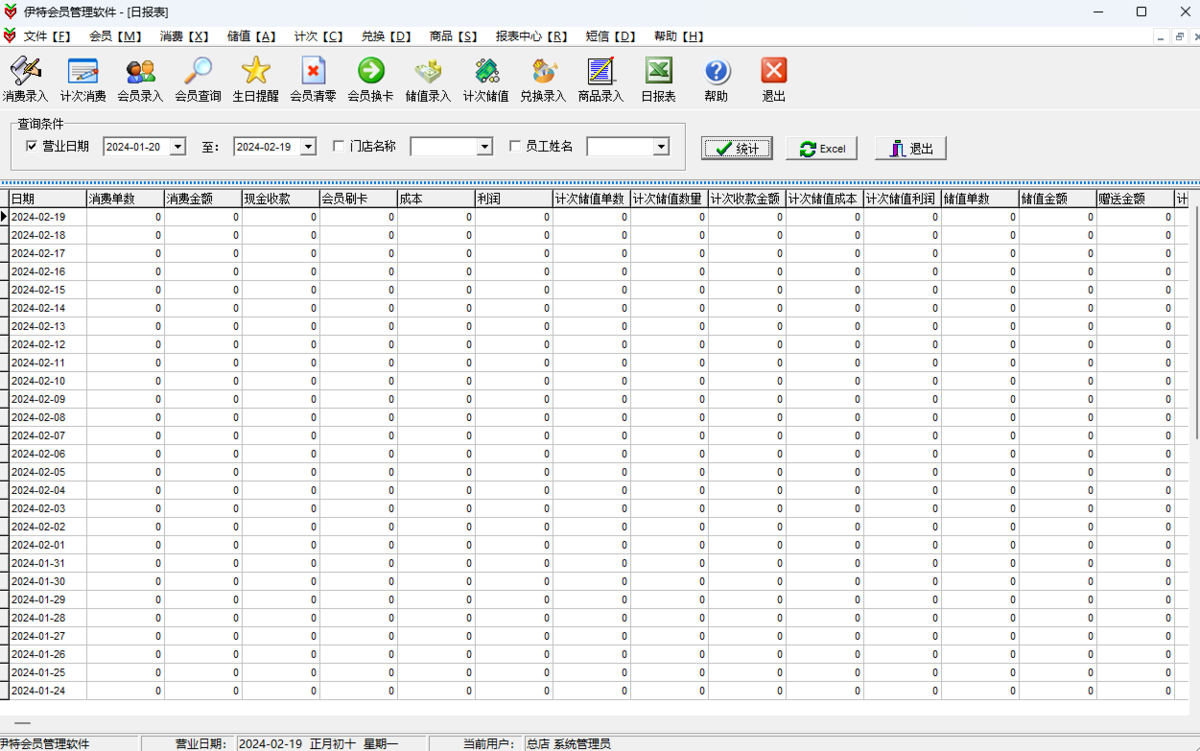Screen dimensions: 1200x751
Task: Select the 2024-01-31 row date cell
Action: coord(48,563)
